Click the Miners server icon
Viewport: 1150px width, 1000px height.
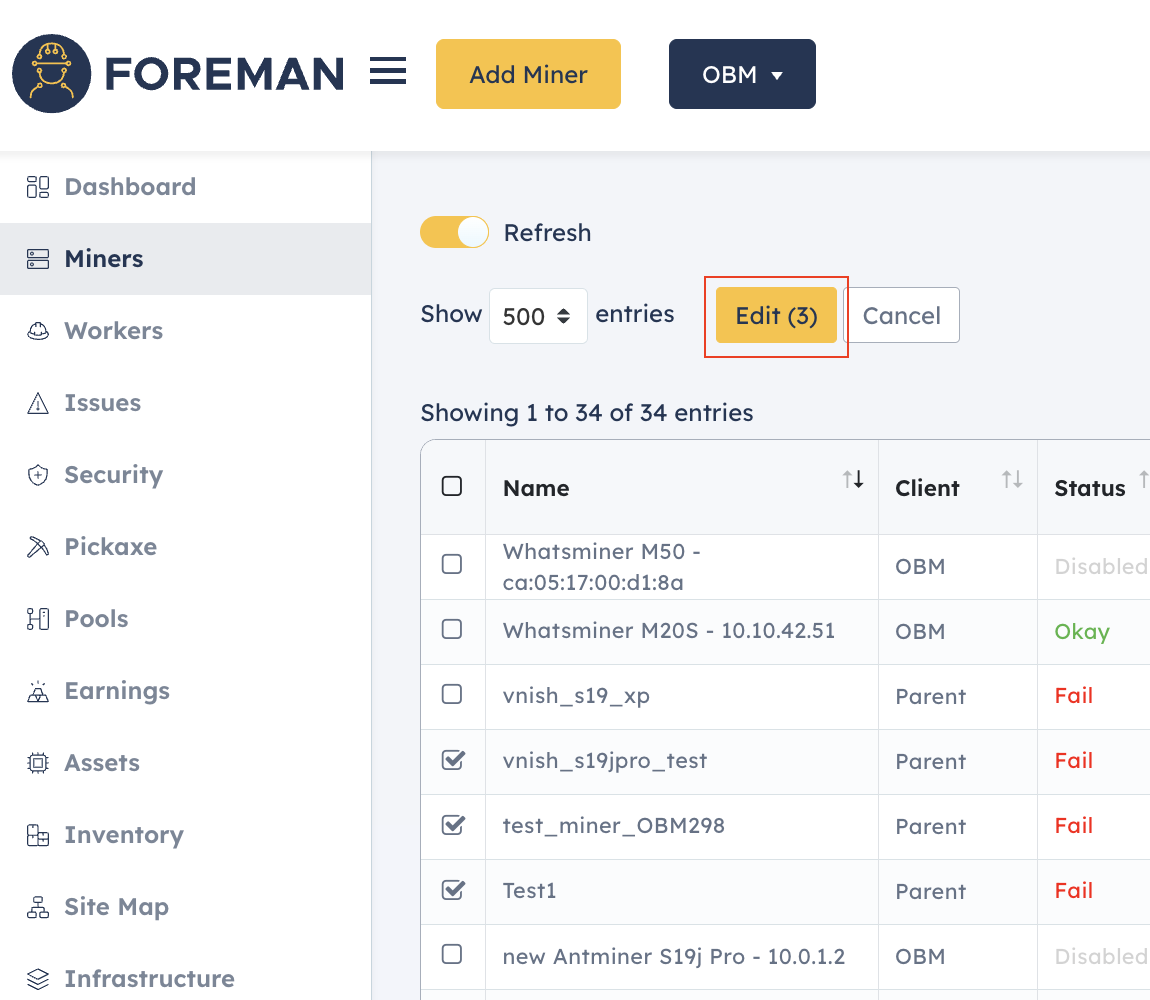[38, 259]
